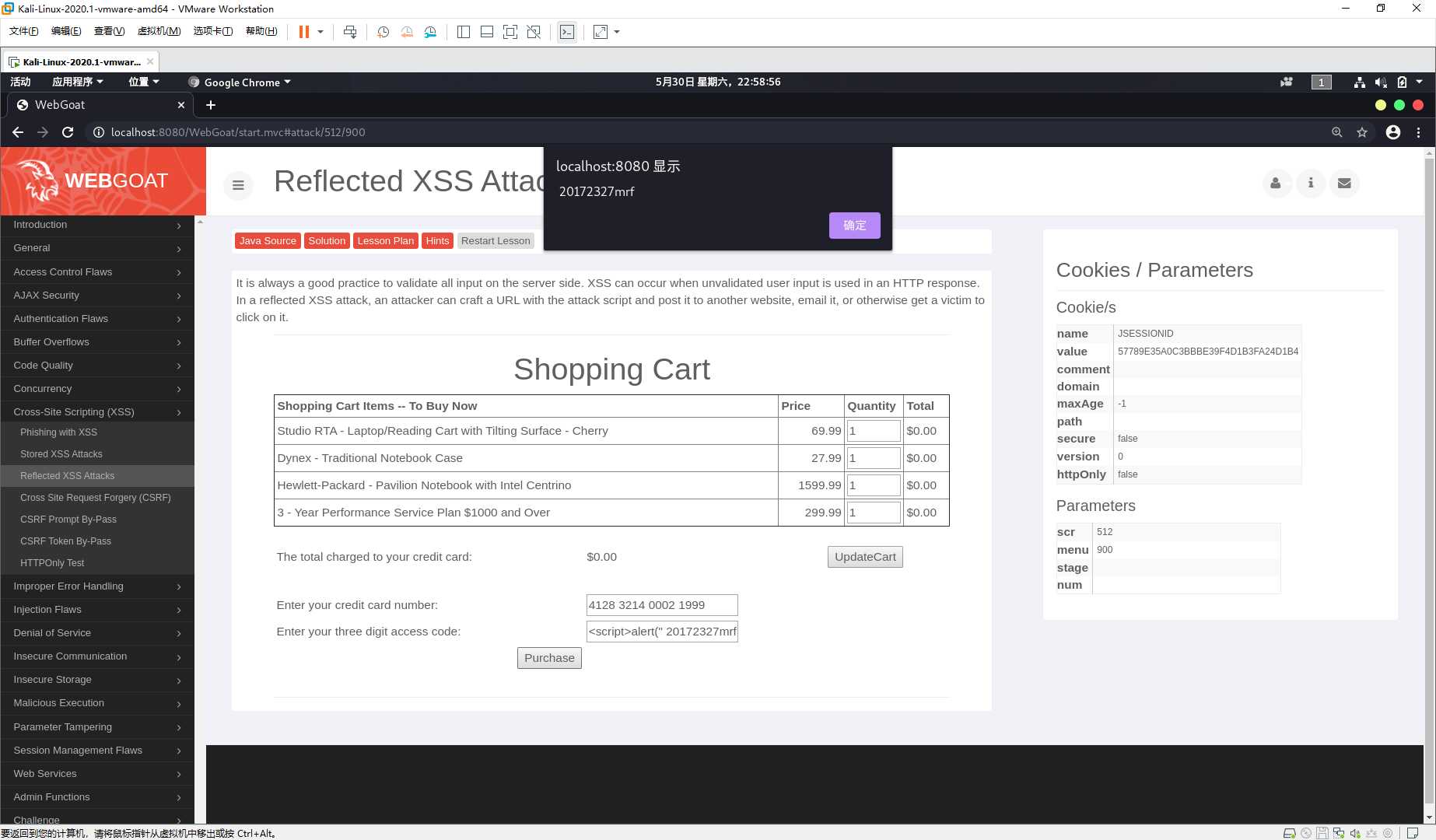The height and width of the screenshot is (840, 1436).
Task: Reload the WebGoat page
Action: [68, 132]
